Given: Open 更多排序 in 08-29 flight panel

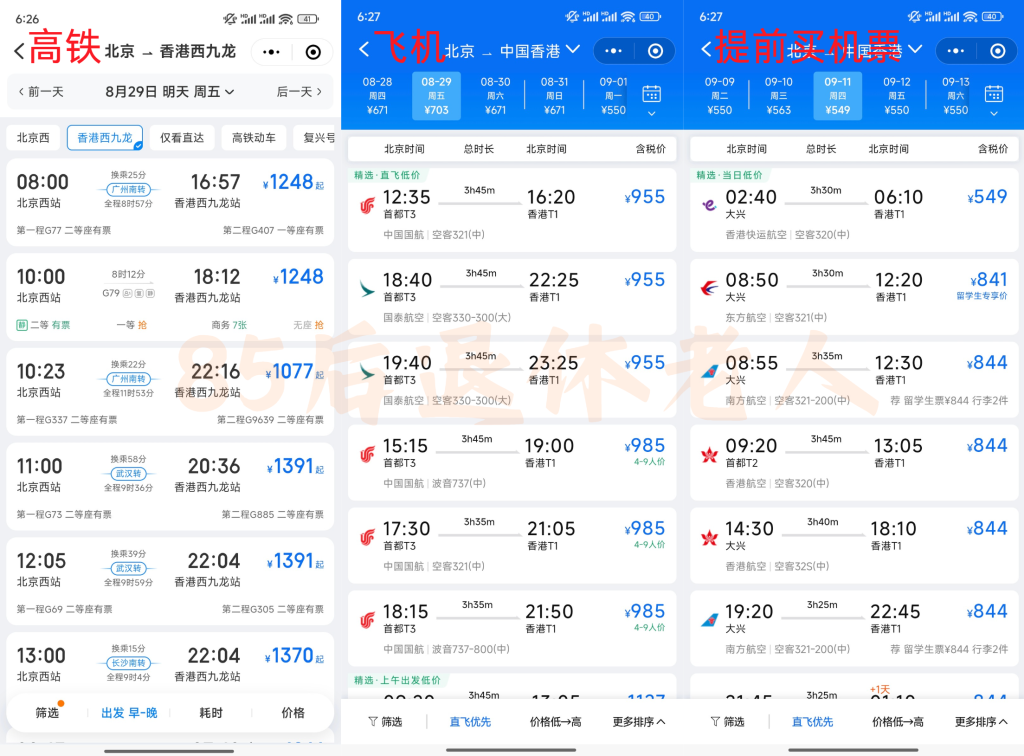Looking at the screenshot, I should 639,721.
